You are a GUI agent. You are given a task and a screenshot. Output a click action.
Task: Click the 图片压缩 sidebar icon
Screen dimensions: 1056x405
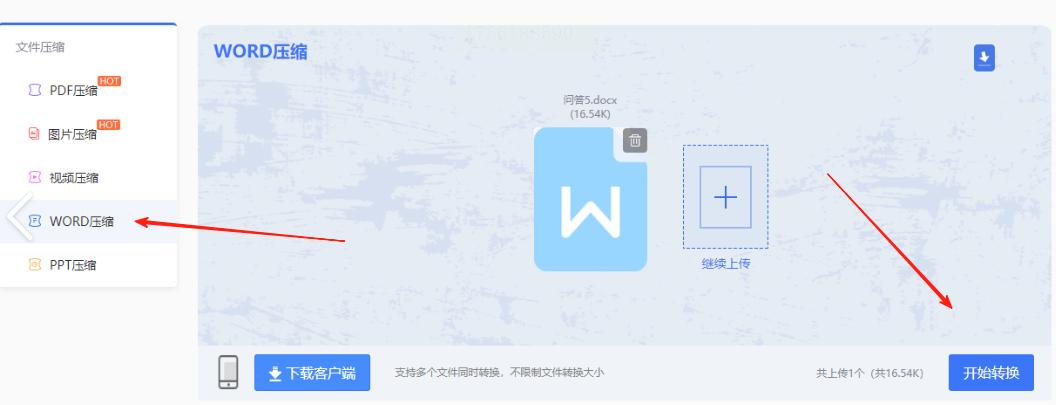34,134
